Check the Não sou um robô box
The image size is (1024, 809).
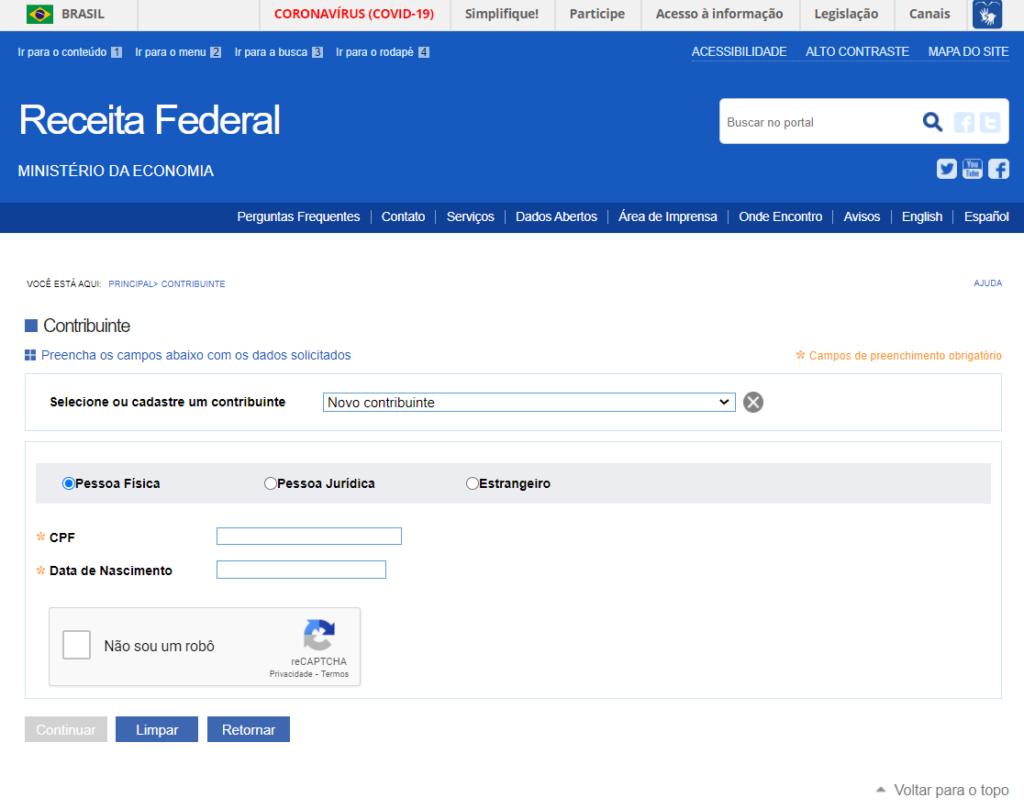click(x=76, y=645)
